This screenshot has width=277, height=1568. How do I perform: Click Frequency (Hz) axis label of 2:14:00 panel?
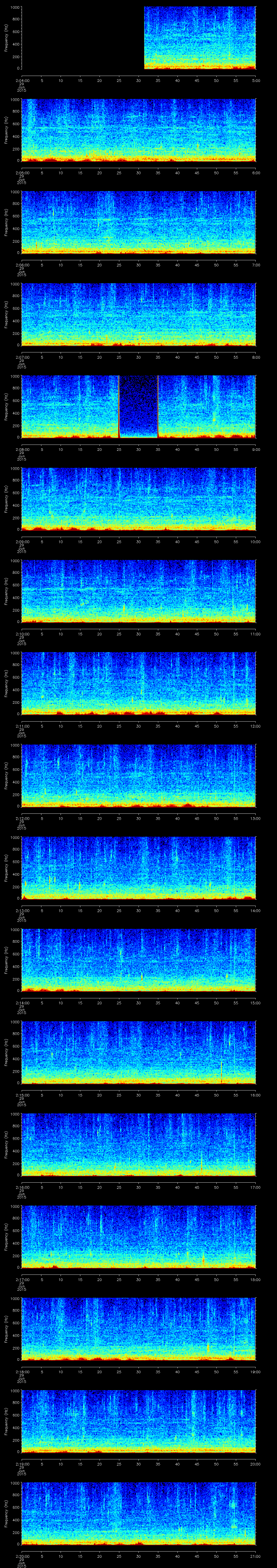(x=6, y=960)
